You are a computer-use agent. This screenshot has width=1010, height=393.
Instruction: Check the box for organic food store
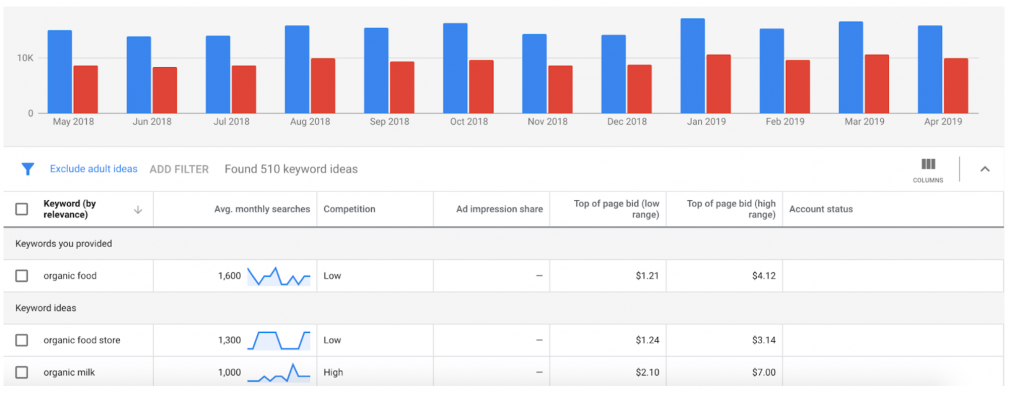pos(22,340)
